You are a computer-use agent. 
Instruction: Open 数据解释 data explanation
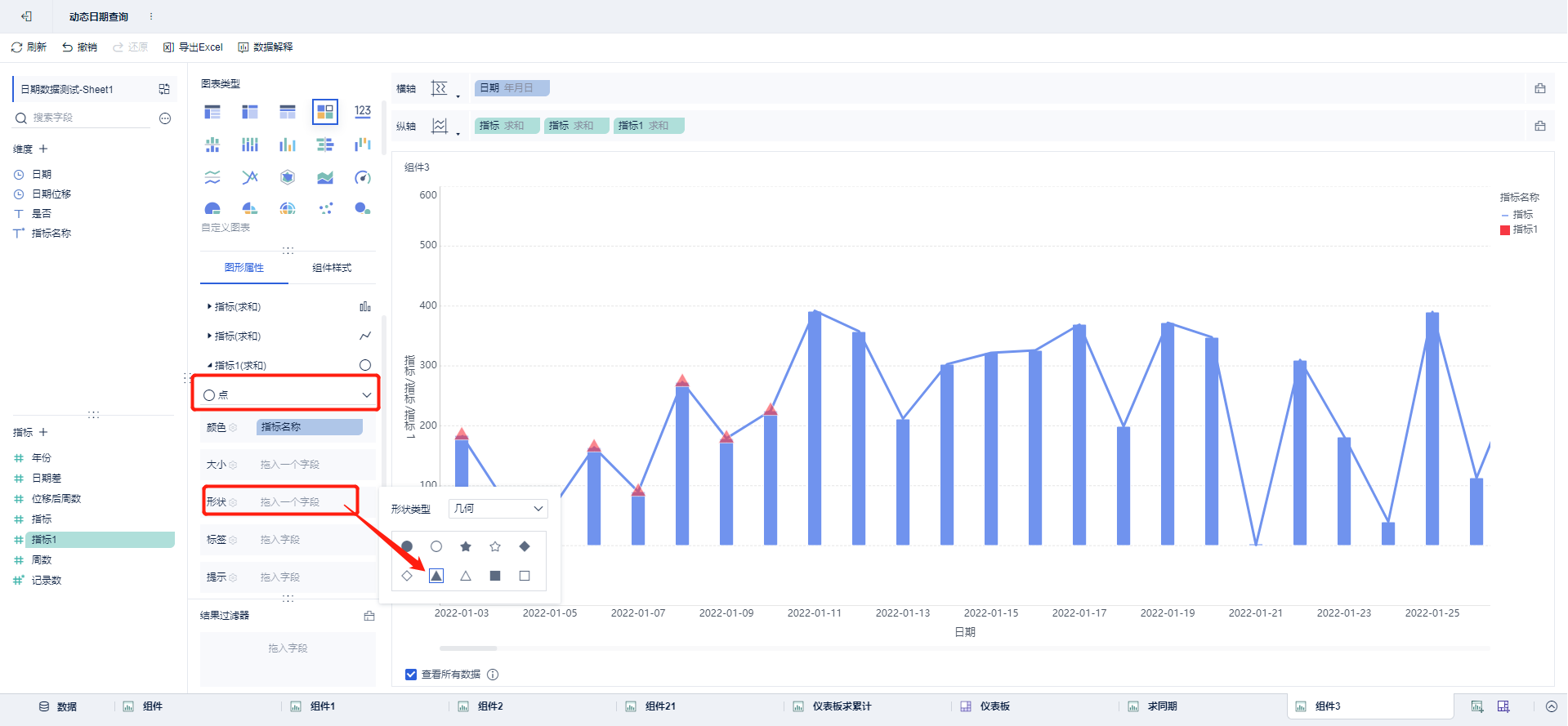pyautogui.click(x=266, y=47)
